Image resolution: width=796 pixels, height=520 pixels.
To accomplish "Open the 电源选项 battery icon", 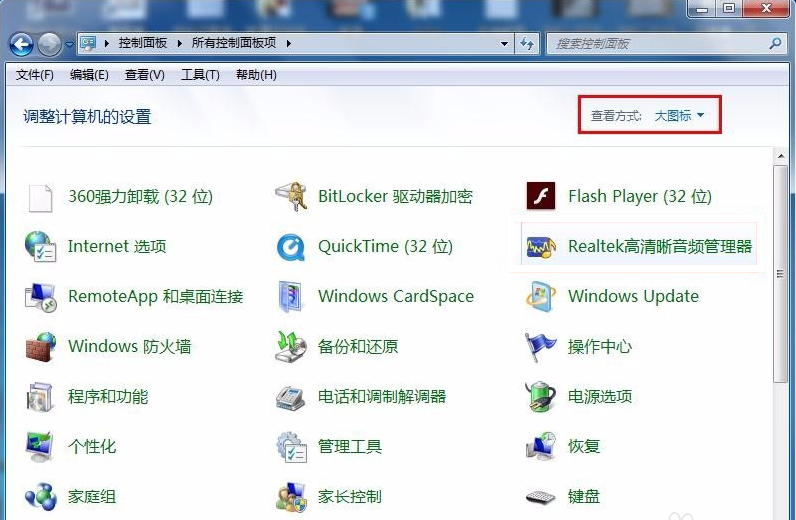I will (541, 397).
